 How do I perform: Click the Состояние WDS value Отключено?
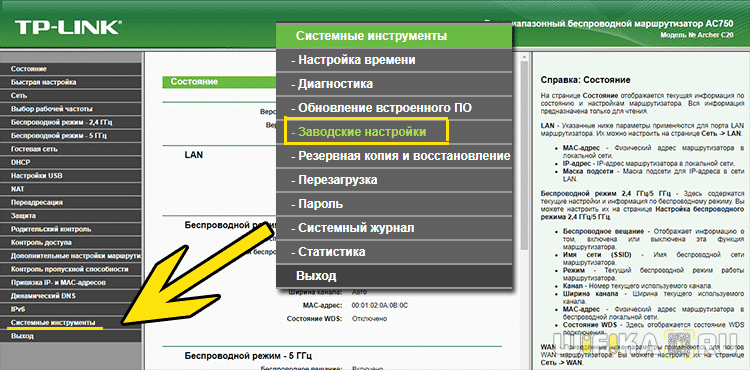[369, 319]
